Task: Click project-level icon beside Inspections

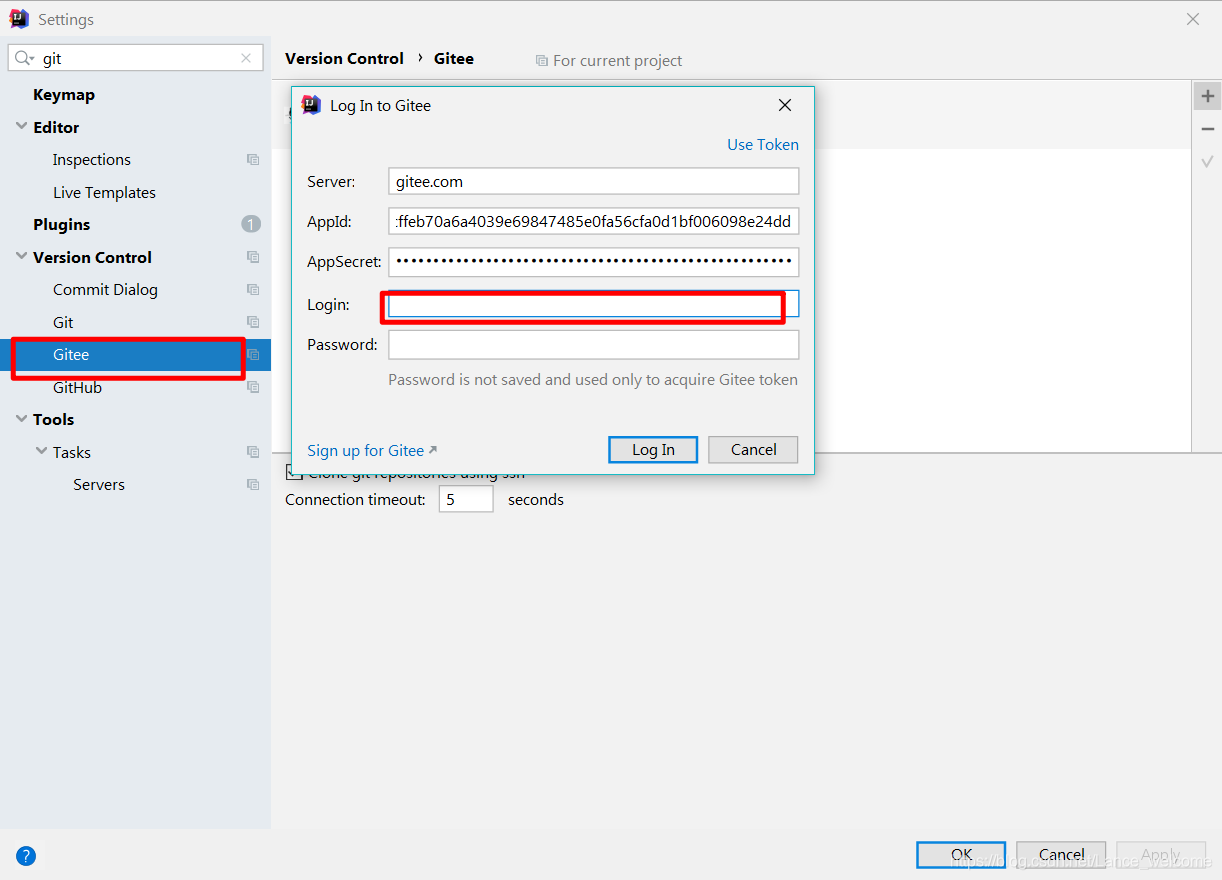Action: click(253, 160)
